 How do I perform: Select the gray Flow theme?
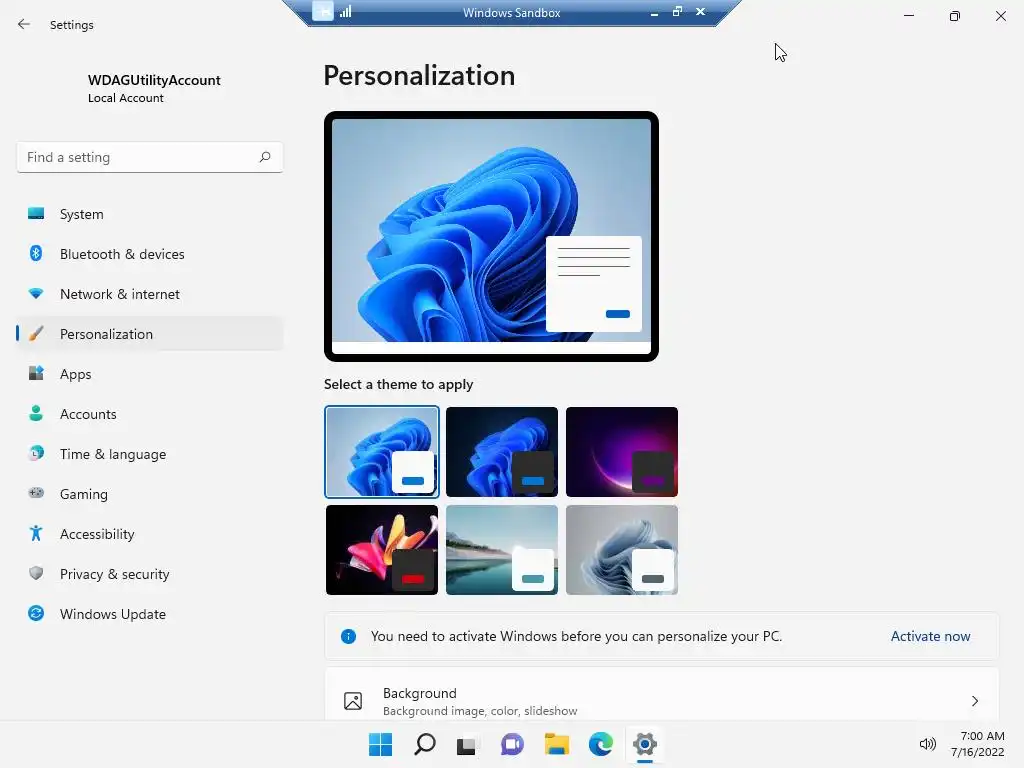pyautogui.click(x=622, y=550)
